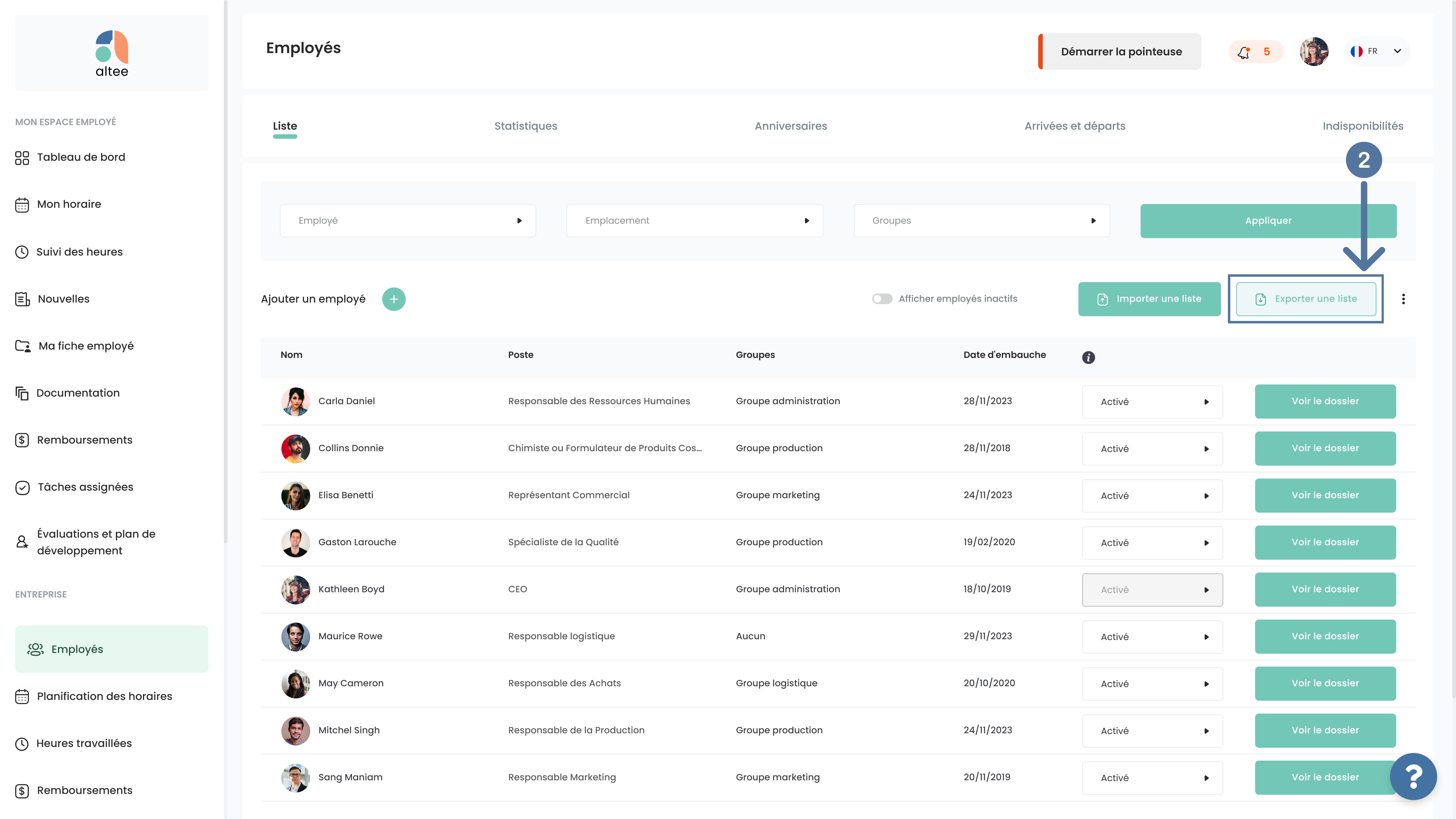Open the Tâches assignées checkmark icon
Viewport: 1456px width, 819px height.
[x=23, y=487]
